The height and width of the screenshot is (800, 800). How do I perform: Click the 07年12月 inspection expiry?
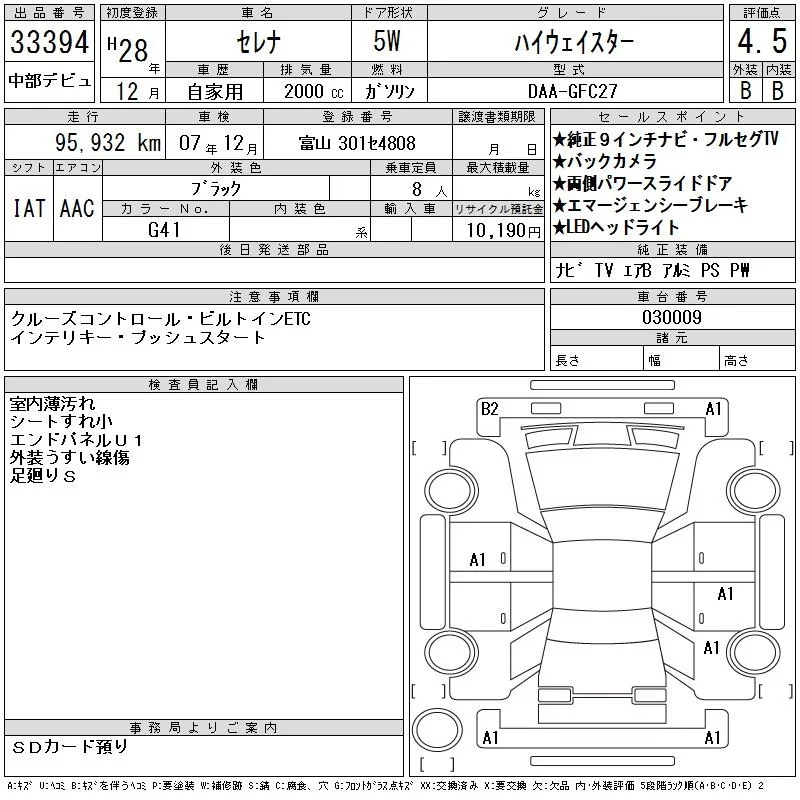218,143
